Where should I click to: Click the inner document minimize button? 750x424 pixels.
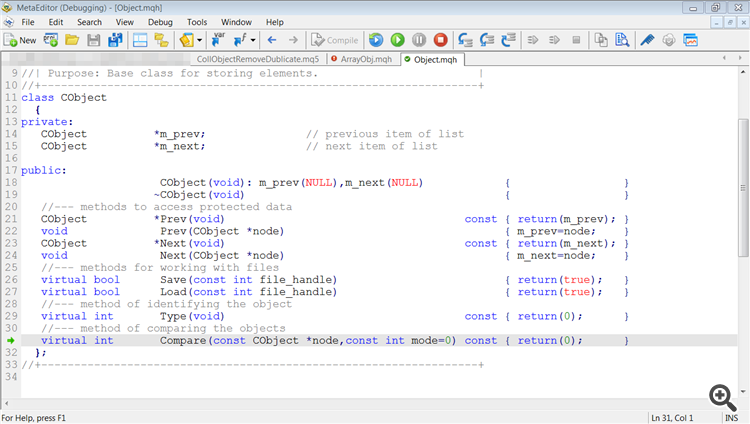[x=716, y=22]
